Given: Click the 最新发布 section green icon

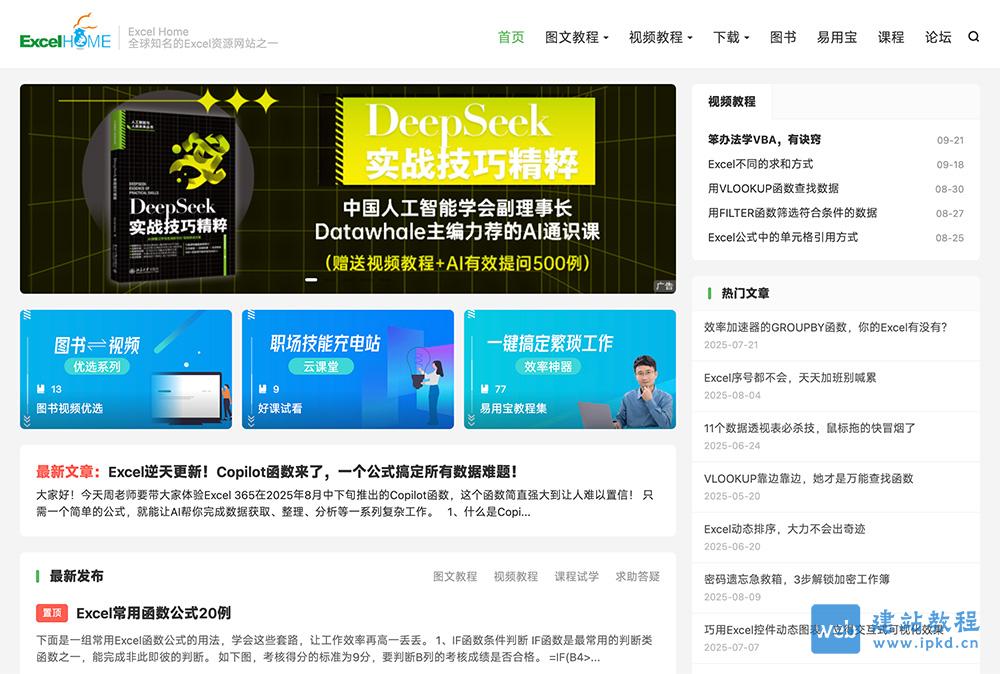Looking at the screenshot, I should 36,576.
